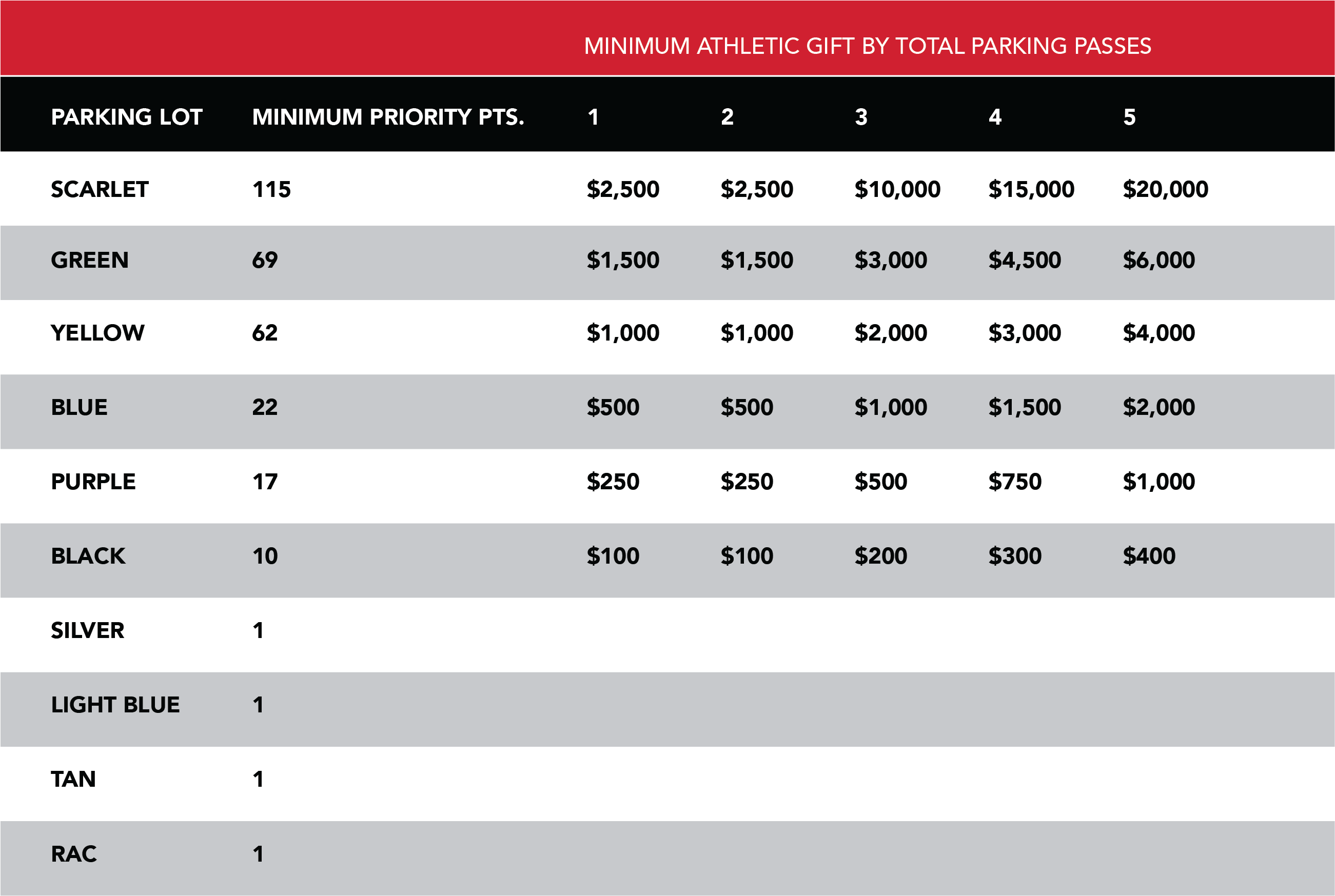1335x896 pixels.
Task: Click the SILVER parking lot label
Action: tap(87, 630)
